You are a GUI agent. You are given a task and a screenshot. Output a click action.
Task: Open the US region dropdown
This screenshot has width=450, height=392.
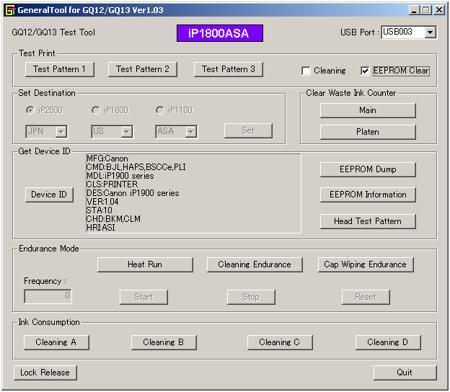(126, 131)
